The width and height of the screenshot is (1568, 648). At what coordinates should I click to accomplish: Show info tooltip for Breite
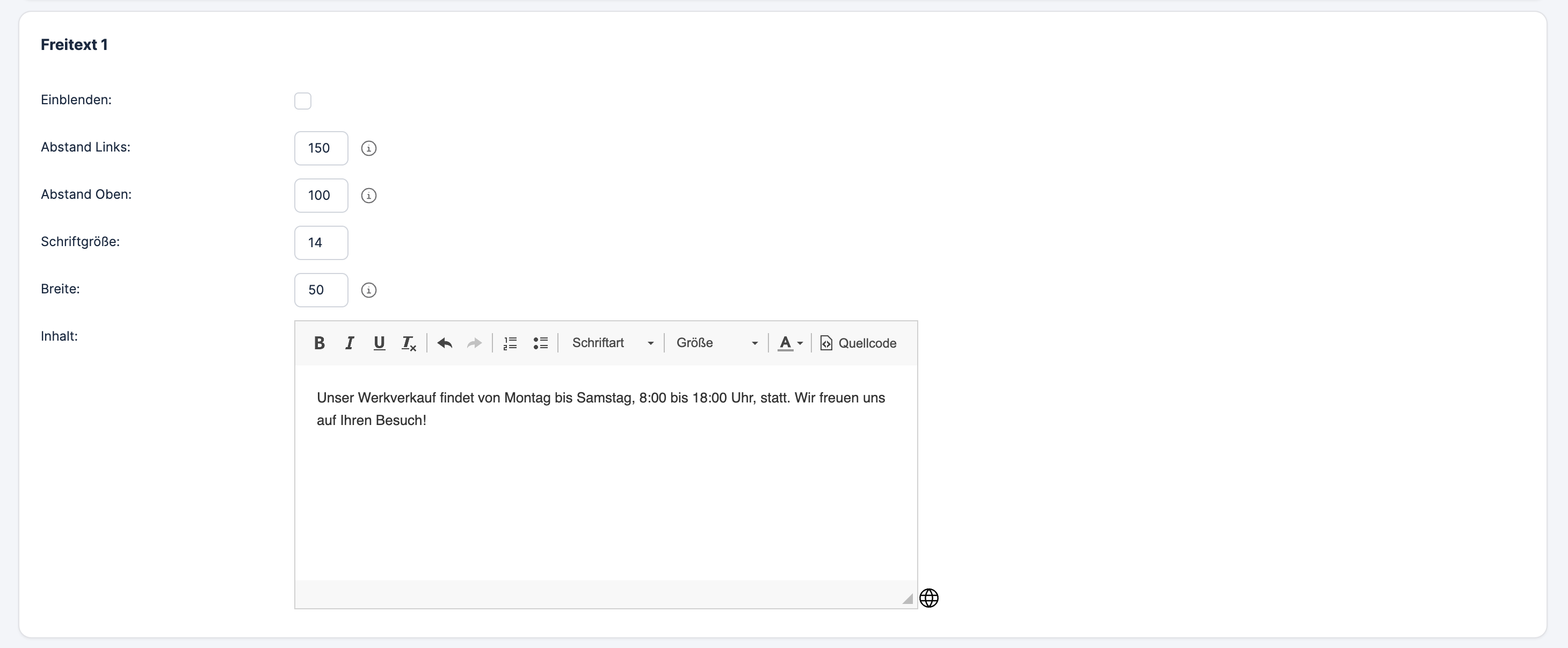coord(369,291)
